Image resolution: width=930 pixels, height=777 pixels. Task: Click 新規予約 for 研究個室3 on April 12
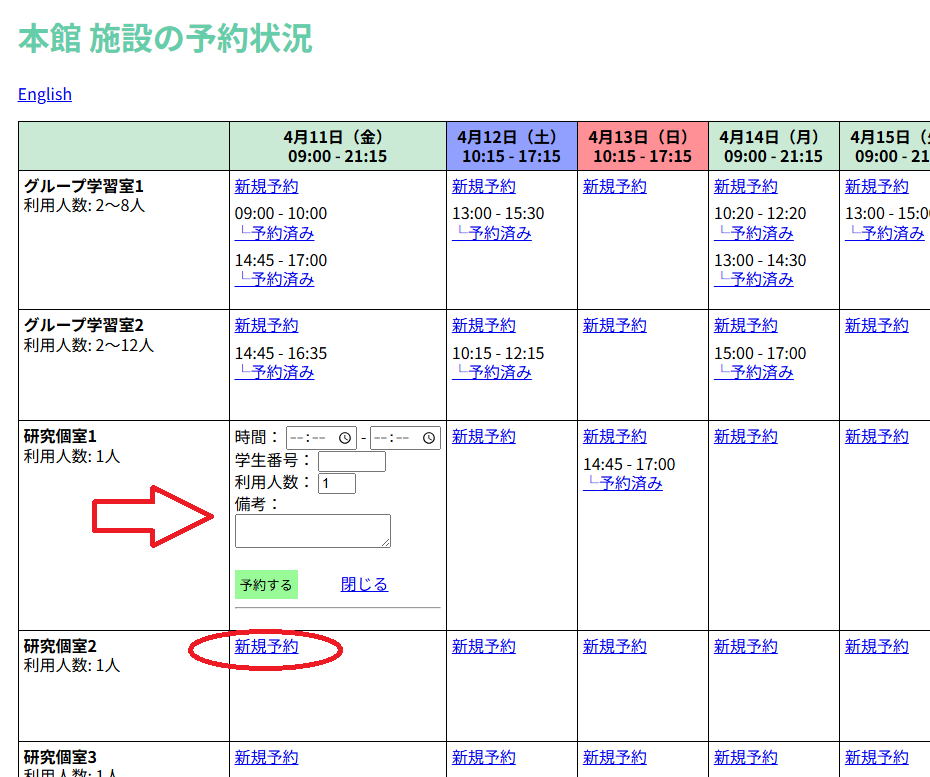tap(483, 757)
